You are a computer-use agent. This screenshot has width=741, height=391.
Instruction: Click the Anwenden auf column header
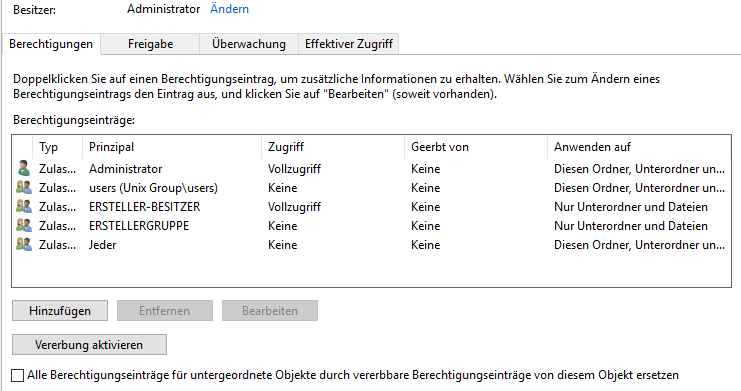pyautogui.click(x=639, y=147)
